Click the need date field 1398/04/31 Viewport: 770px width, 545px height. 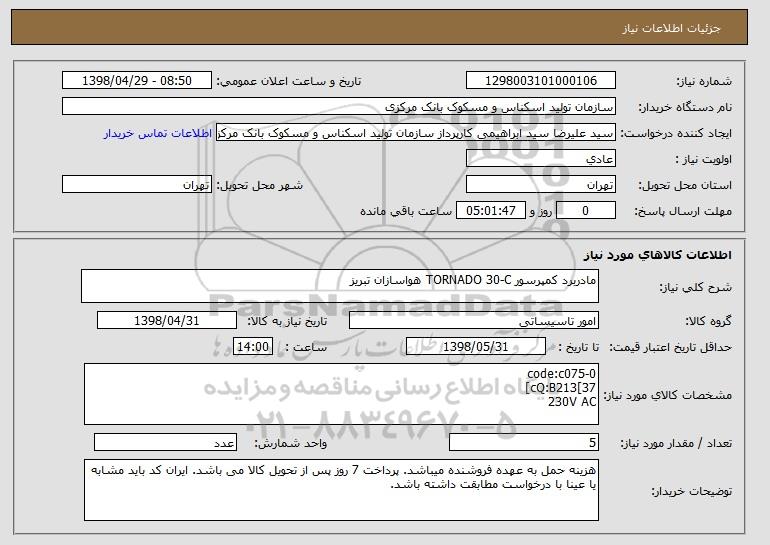(x=167, y=321)
